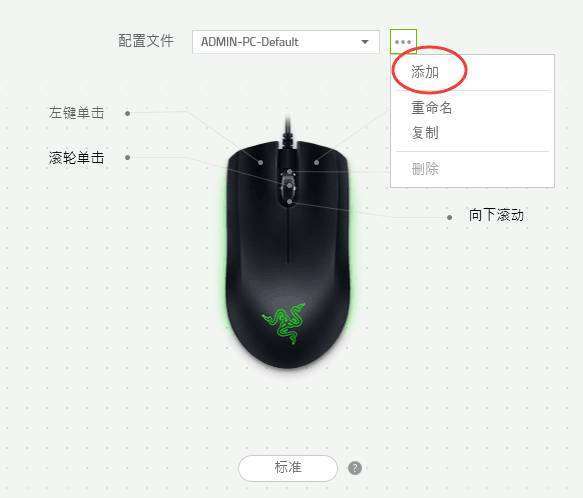Click the bullet beside 左键单击 label
This screenshot has height=498, width=583.
[128, 113]
